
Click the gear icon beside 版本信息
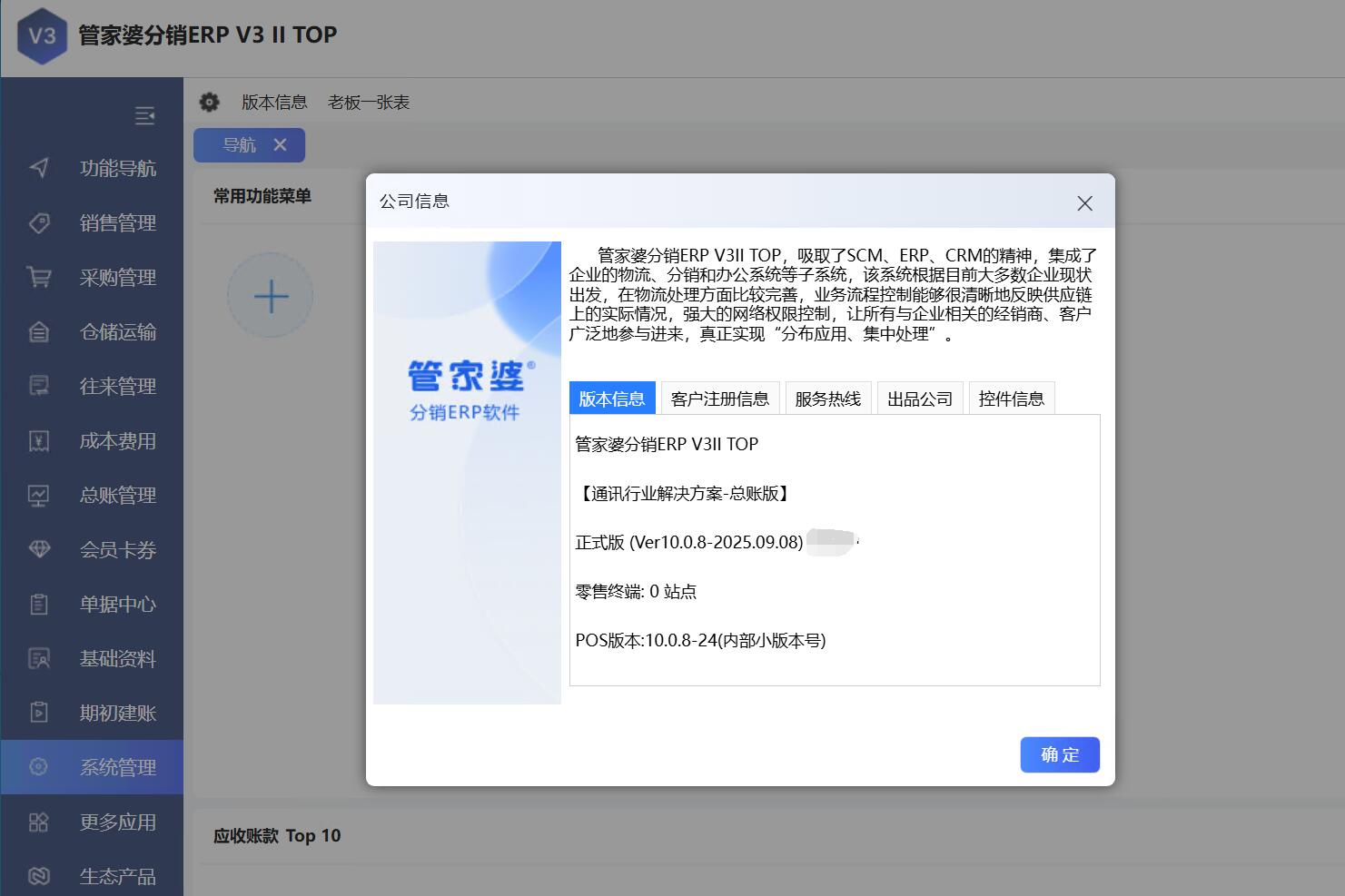tap(210, 102)
